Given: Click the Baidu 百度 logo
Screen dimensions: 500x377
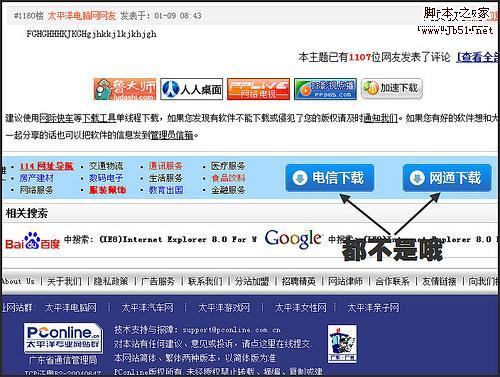Looking at the screenshot, I should pos(32,241).
